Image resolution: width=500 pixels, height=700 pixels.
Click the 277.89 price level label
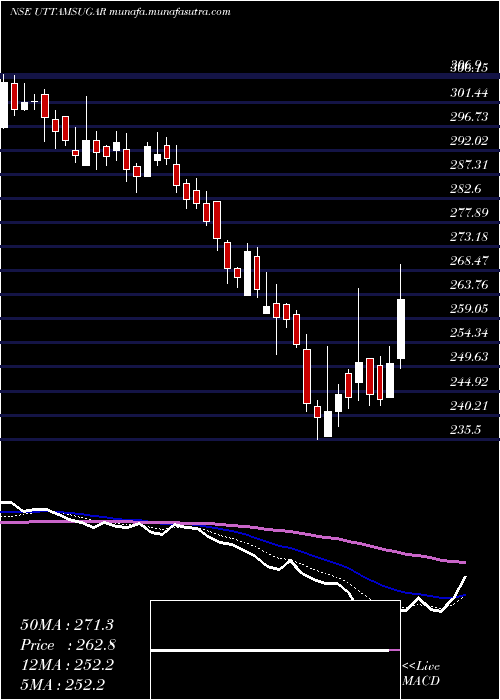(469, 213)
